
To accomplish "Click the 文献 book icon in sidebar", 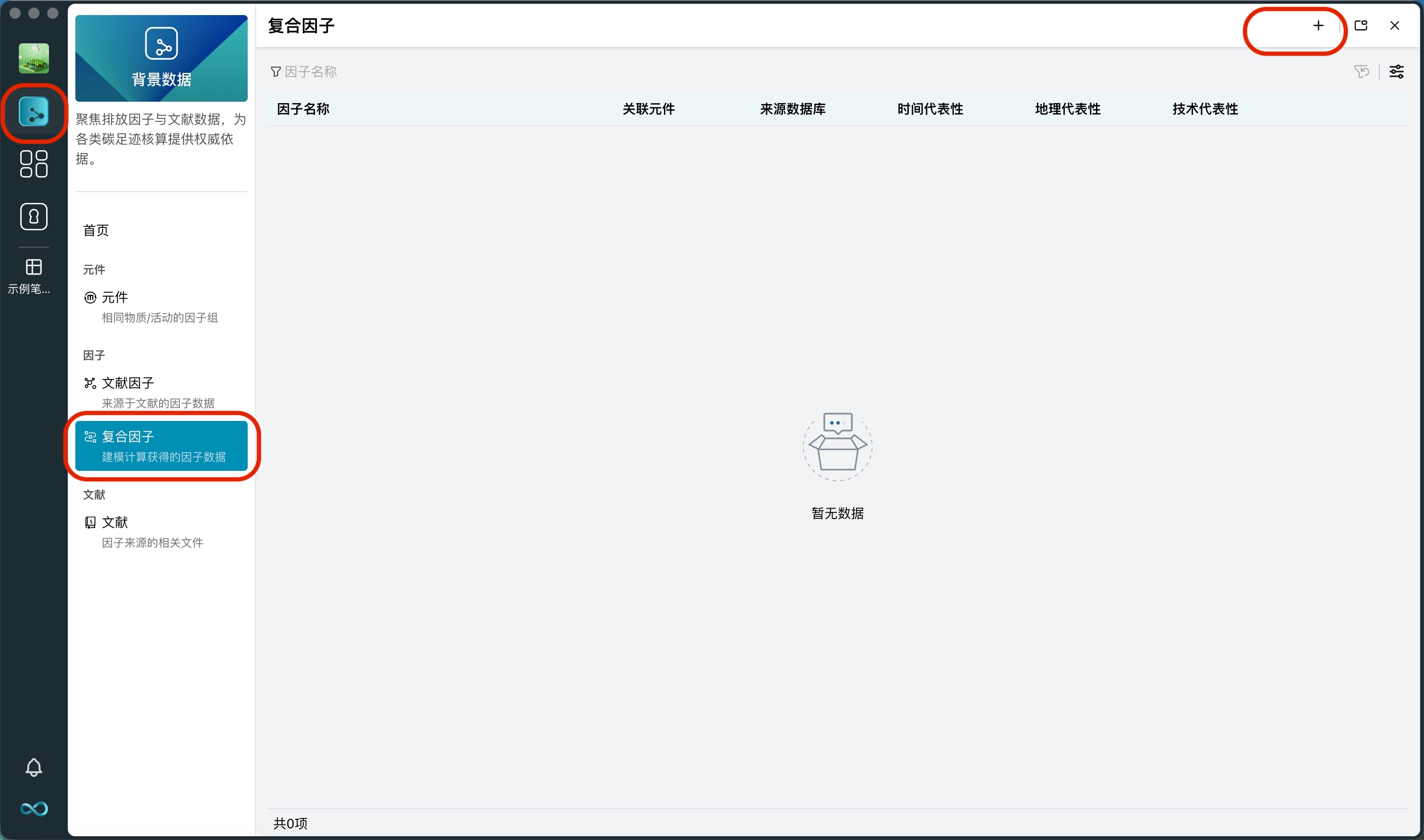I will (x=90, y=522).
